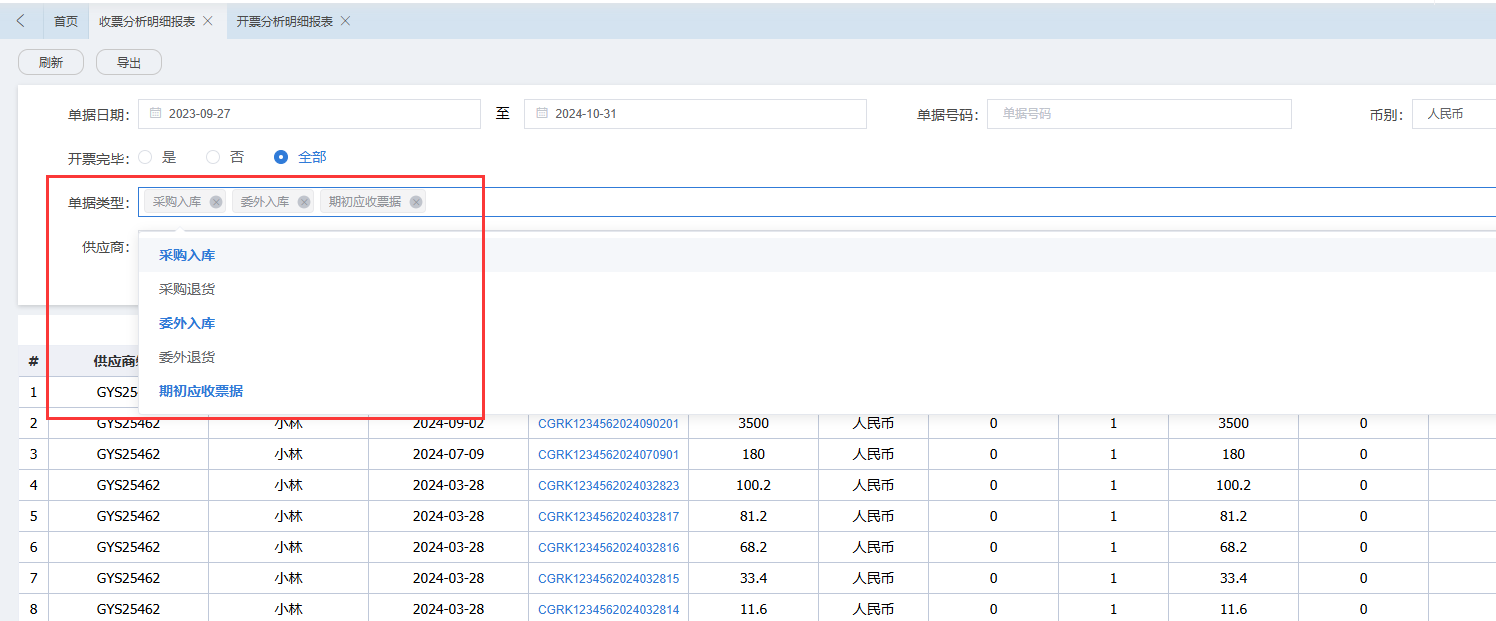
Task: Choose 委外退货 in the dropdown list
Action: (187, 357)
